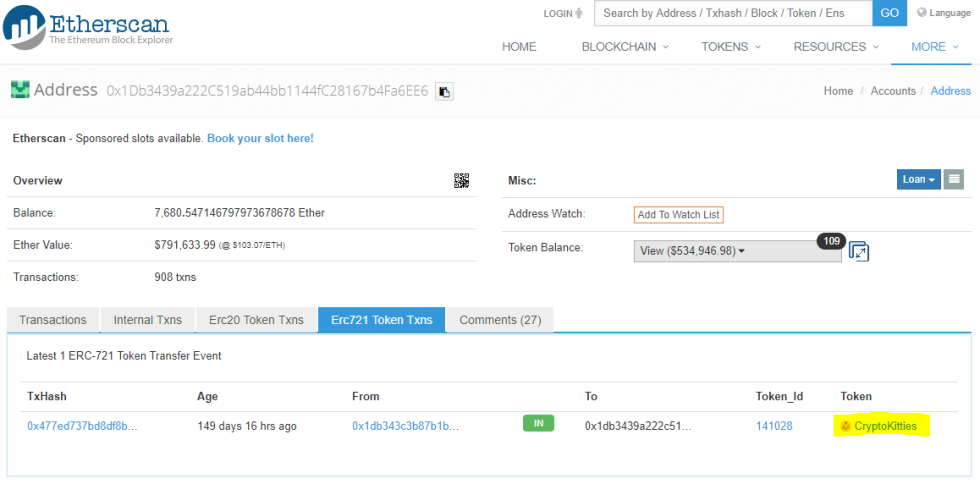Open the RESOURCES navigation menu

835,47
